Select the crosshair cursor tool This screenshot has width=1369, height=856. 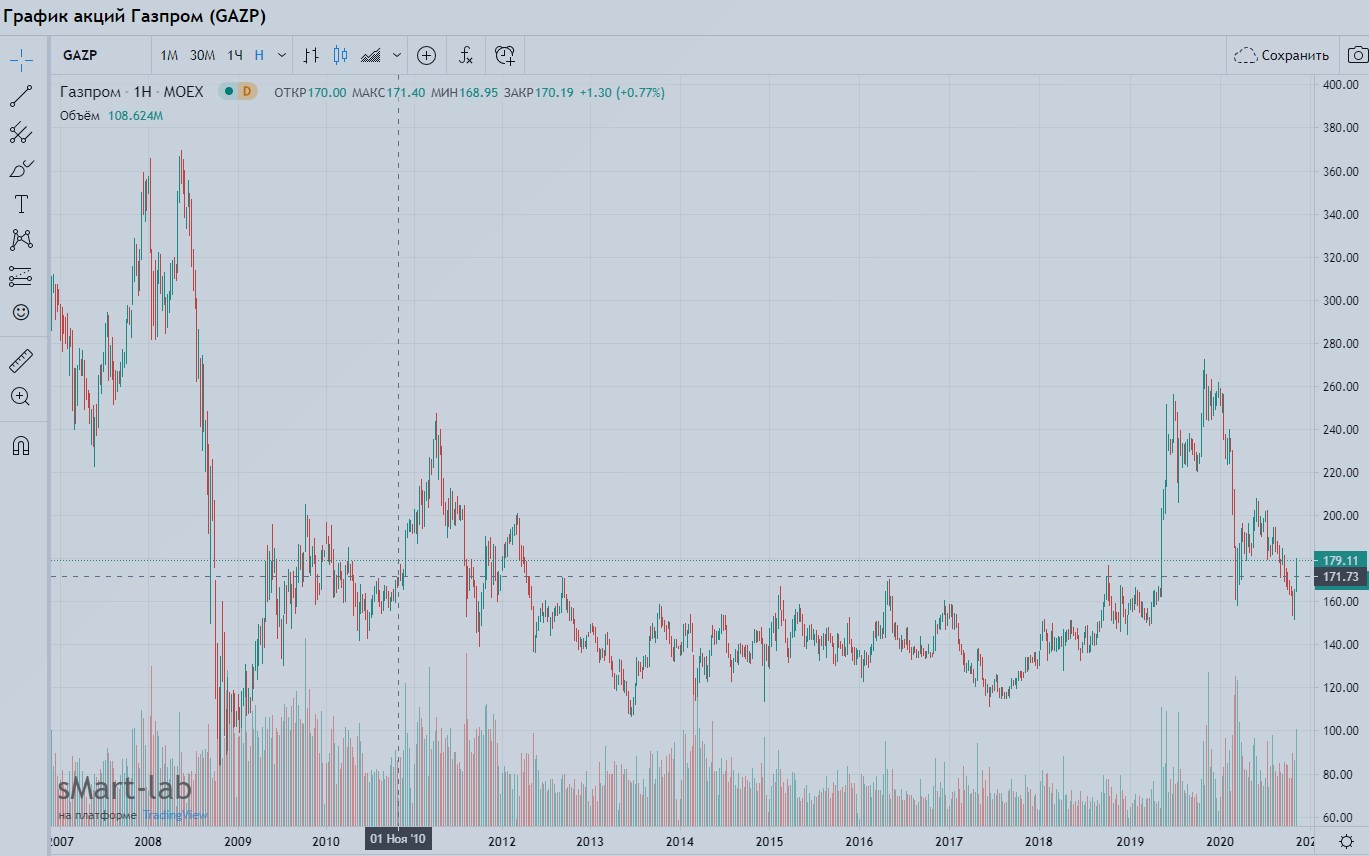[21, 59]
